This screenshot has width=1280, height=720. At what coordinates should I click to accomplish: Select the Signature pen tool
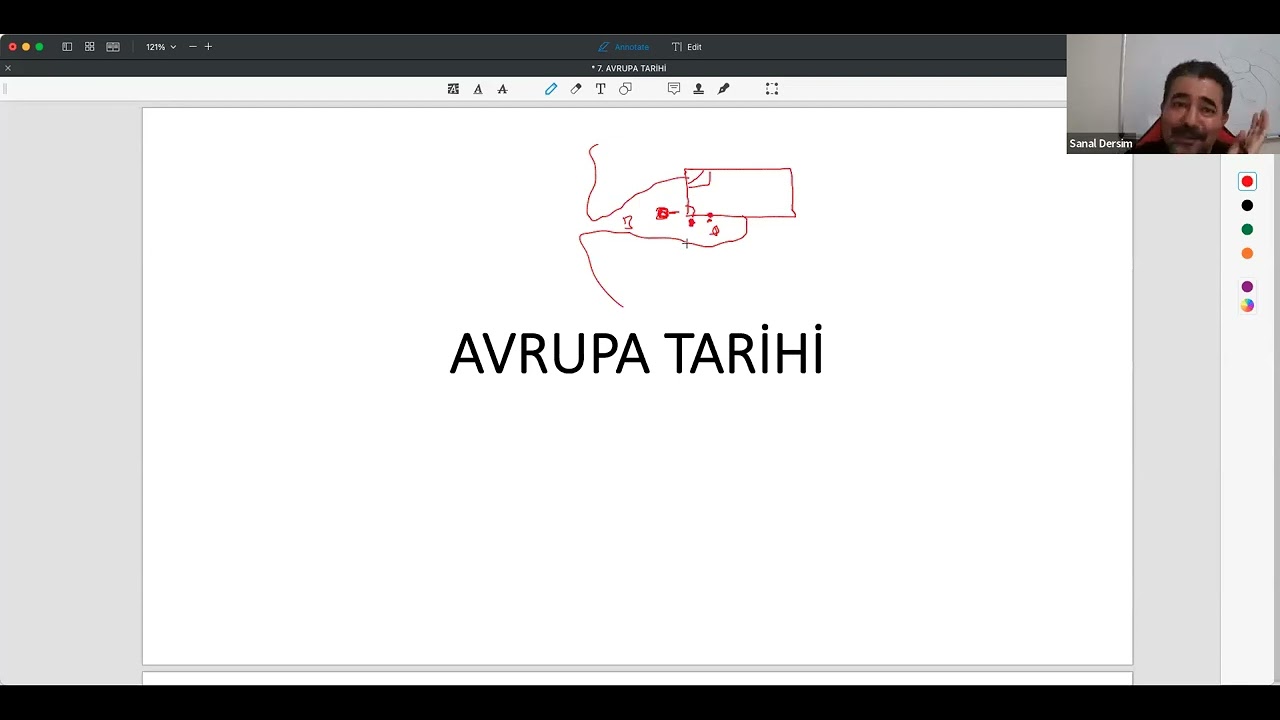coord(723,89)
